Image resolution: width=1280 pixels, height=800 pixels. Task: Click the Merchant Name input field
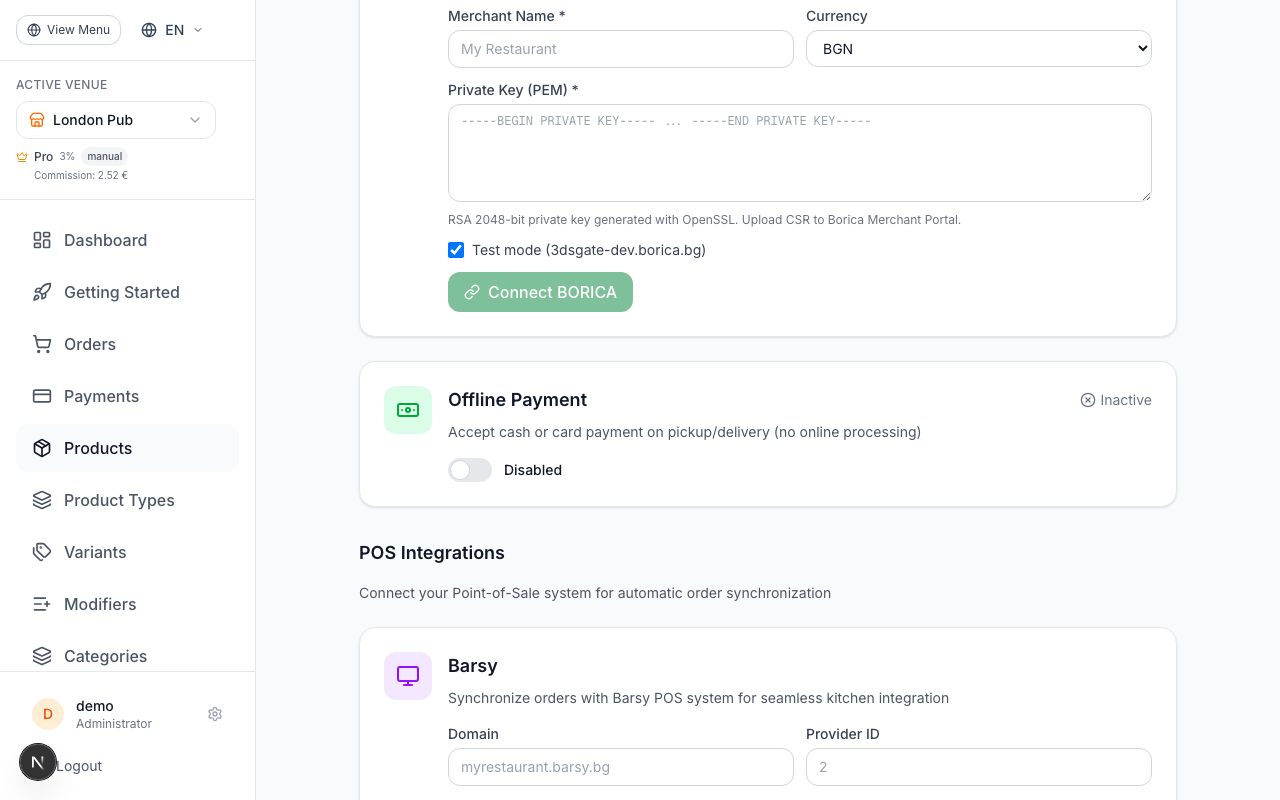(620, 49)
